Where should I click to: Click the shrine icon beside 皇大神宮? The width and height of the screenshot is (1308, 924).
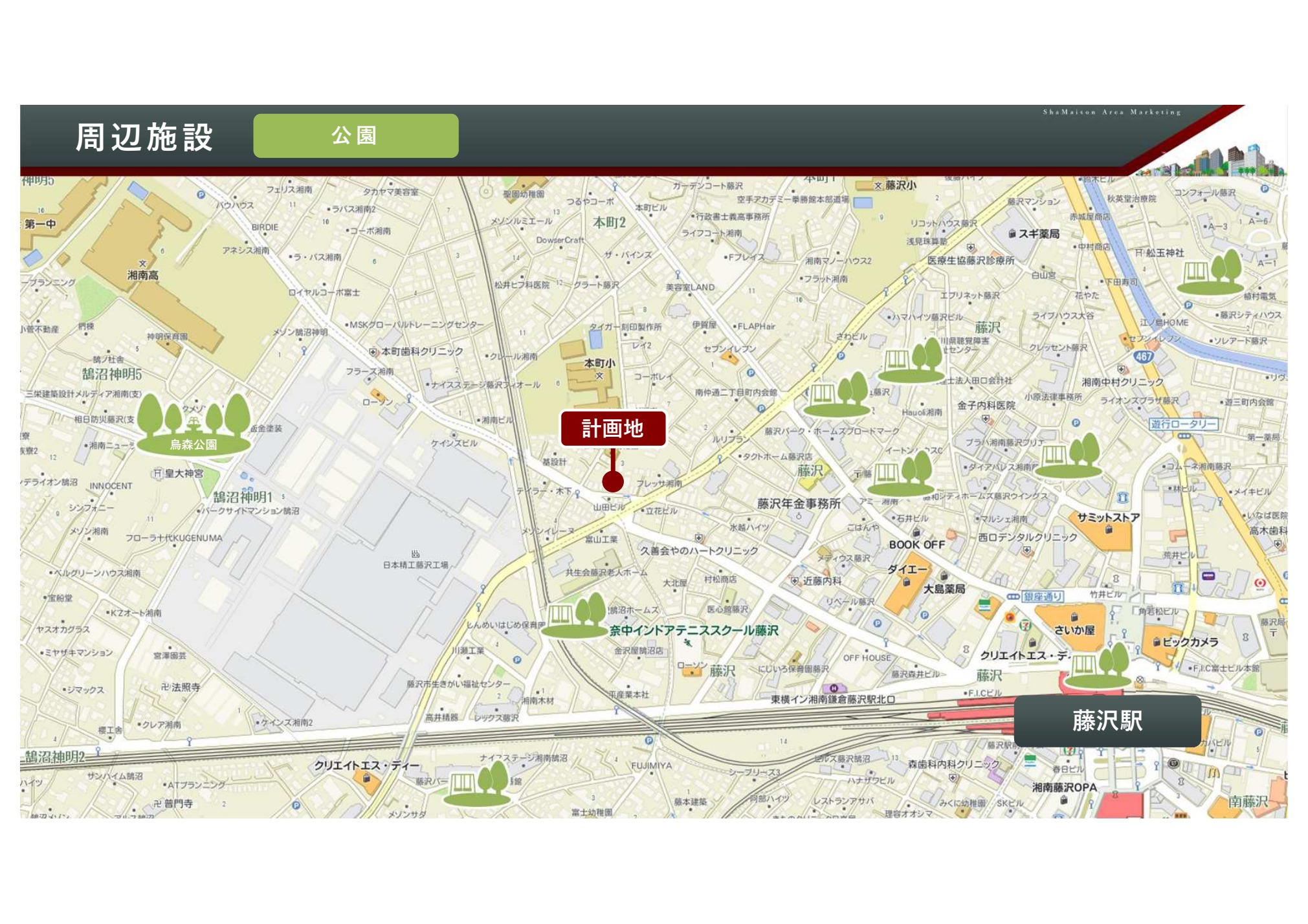click(157, 473)
